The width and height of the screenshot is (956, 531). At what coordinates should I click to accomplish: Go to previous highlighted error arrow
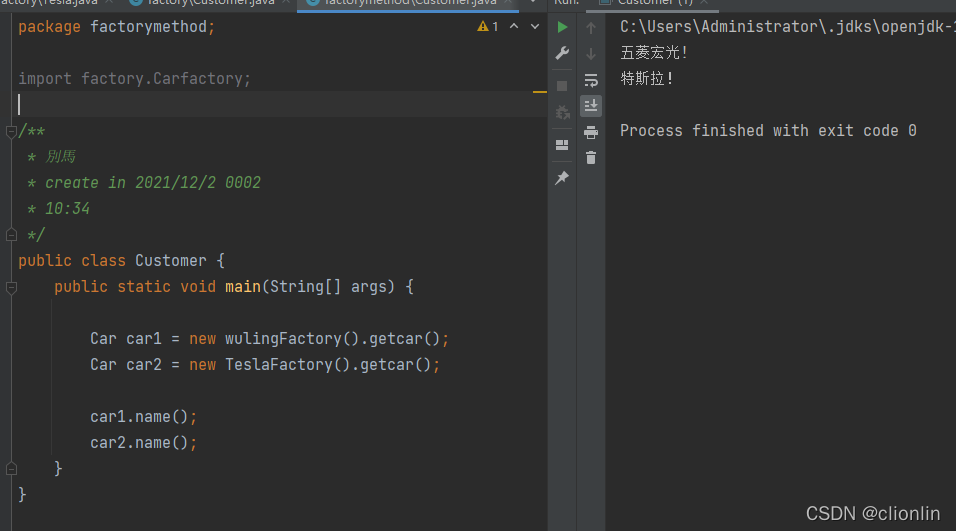(514, 26)
